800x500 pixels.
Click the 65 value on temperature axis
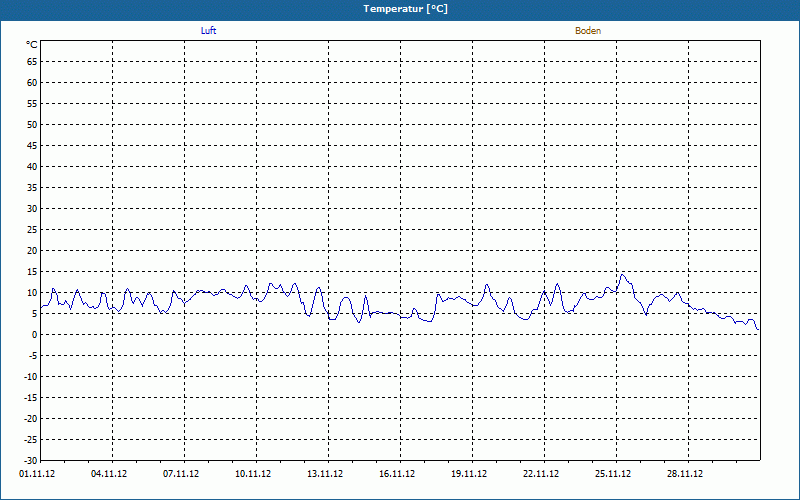(32, 62)
